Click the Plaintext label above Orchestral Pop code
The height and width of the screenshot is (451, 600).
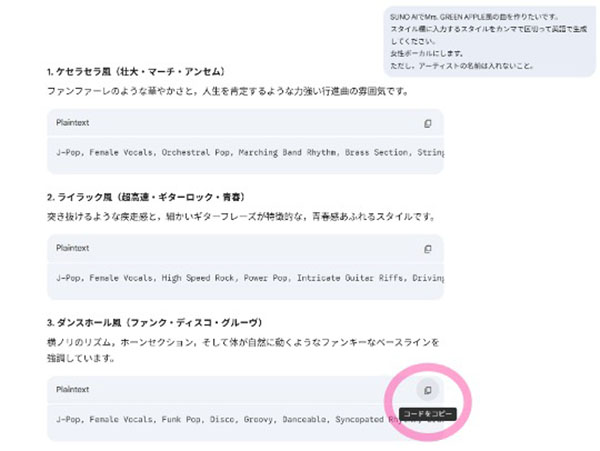pyautogui.click(x=73, y=124)
